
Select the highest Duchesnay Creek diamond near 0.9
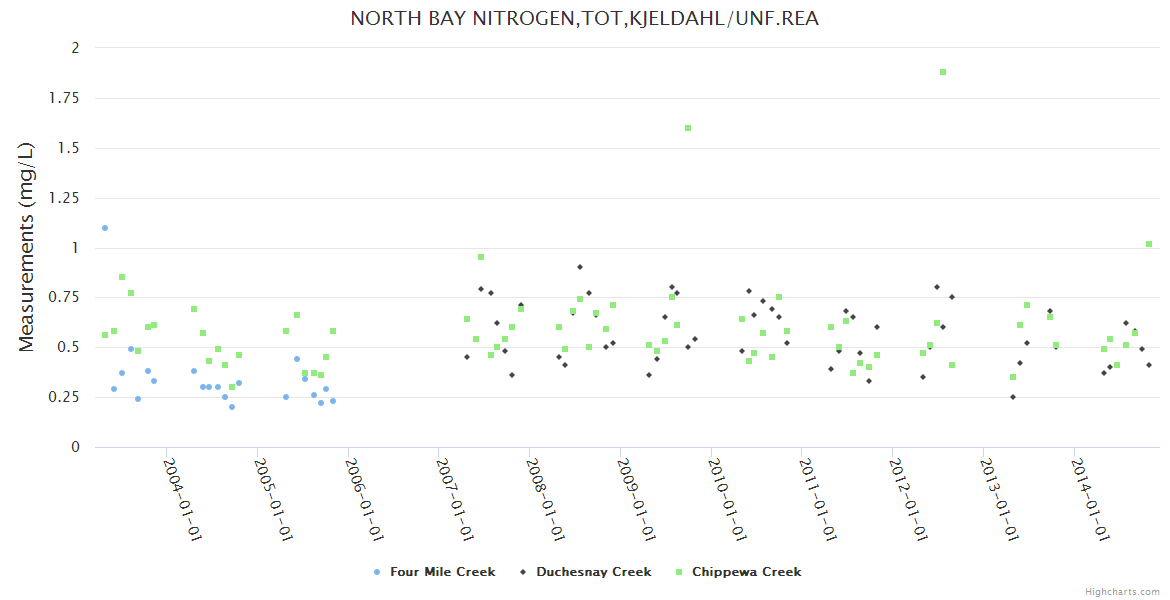(x=580, y=267)
